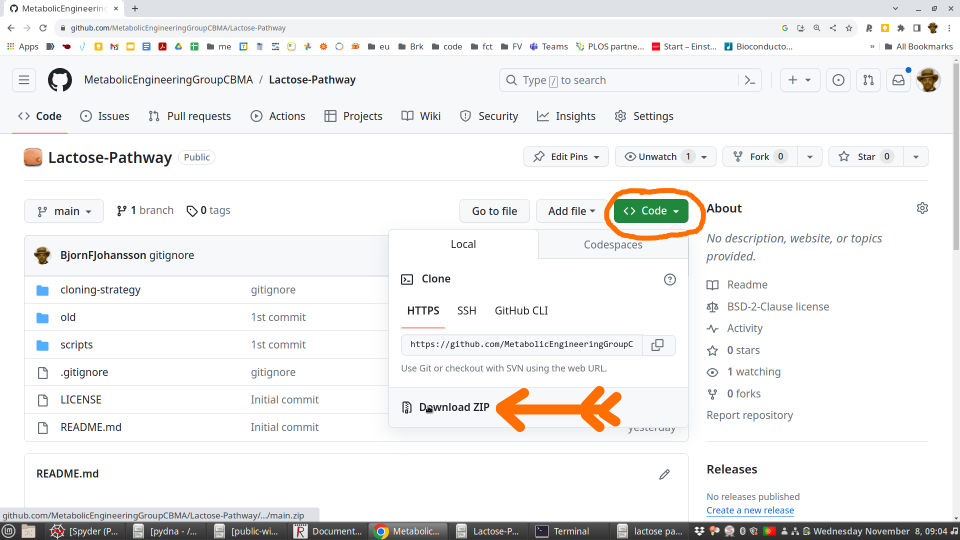
Task: Click the clone help question mark
Action: (x=670, y=279)
